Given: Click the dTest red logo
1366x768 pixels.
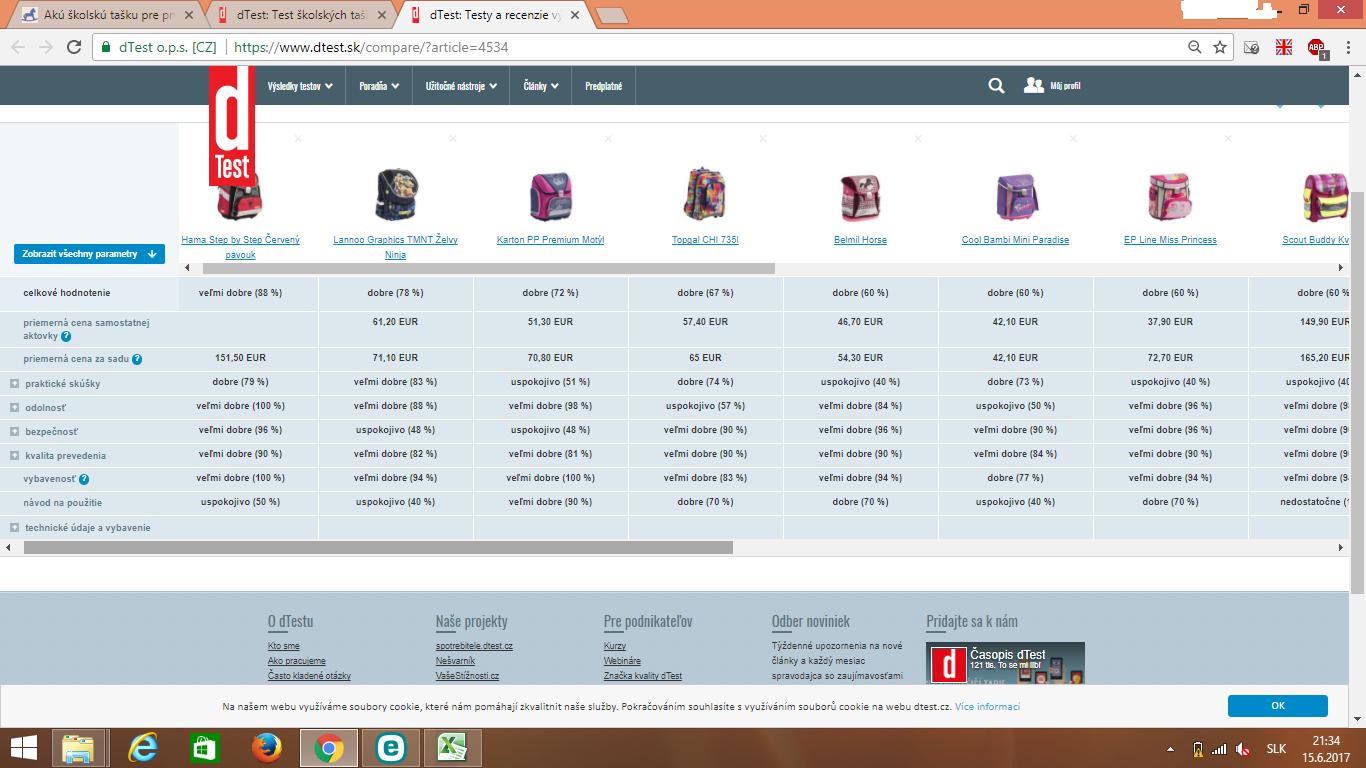Looking at the screenshot, I should pos(232,125).
